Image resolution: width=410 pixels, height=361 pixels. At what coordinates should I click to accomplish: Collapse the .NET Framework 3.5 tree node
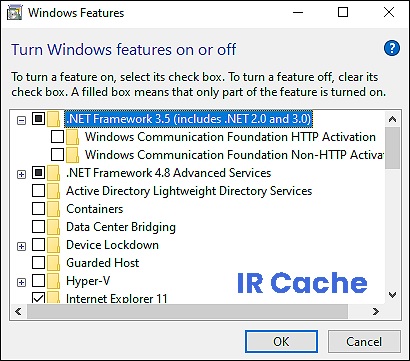(x=21, y=120)
